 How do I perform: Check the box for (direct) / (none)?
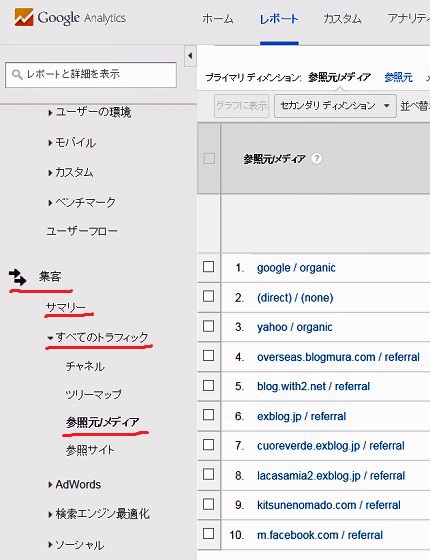point(209,296)
